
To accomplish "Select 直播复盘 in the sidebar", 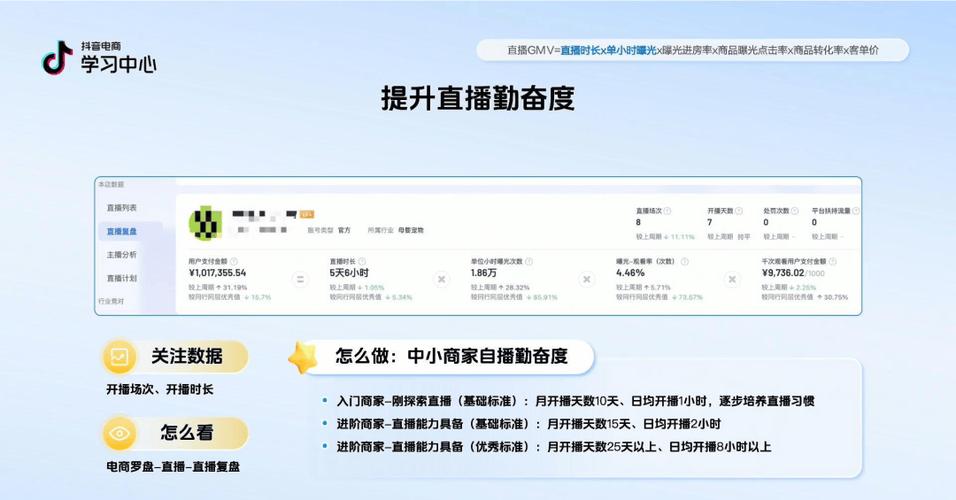I will click(x=122, y=231).
